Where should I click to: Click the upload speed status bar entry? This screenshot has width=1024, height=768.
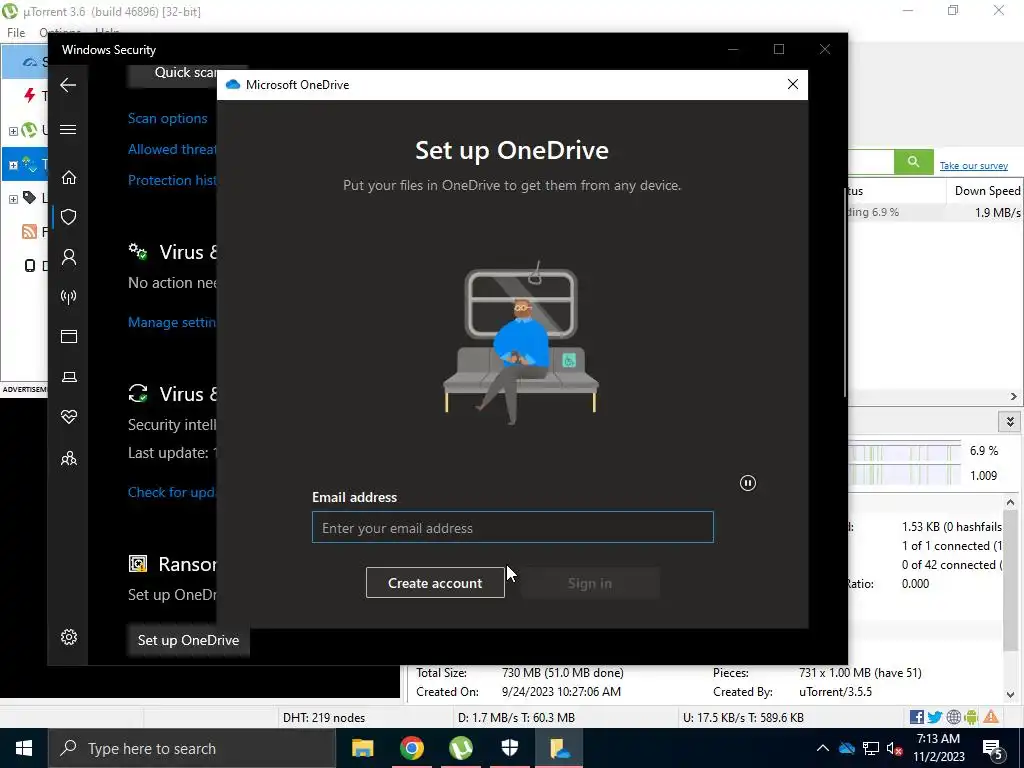tap(743, 718)
